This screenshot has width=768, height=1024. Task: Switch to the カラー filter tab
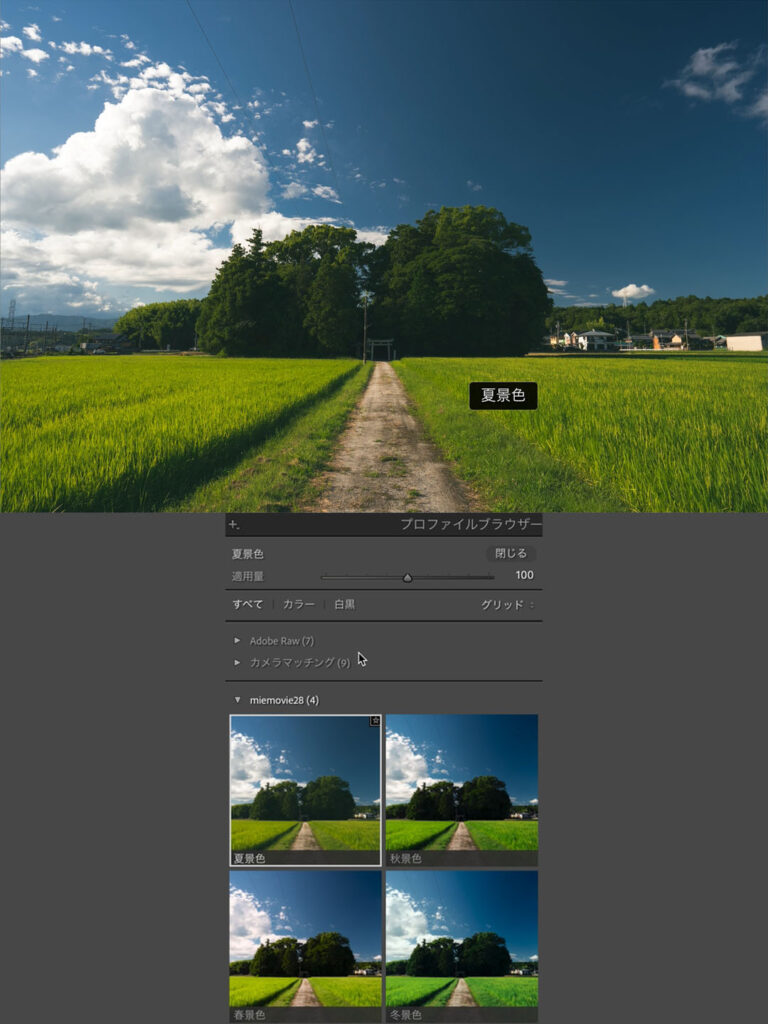coord(298,605)
